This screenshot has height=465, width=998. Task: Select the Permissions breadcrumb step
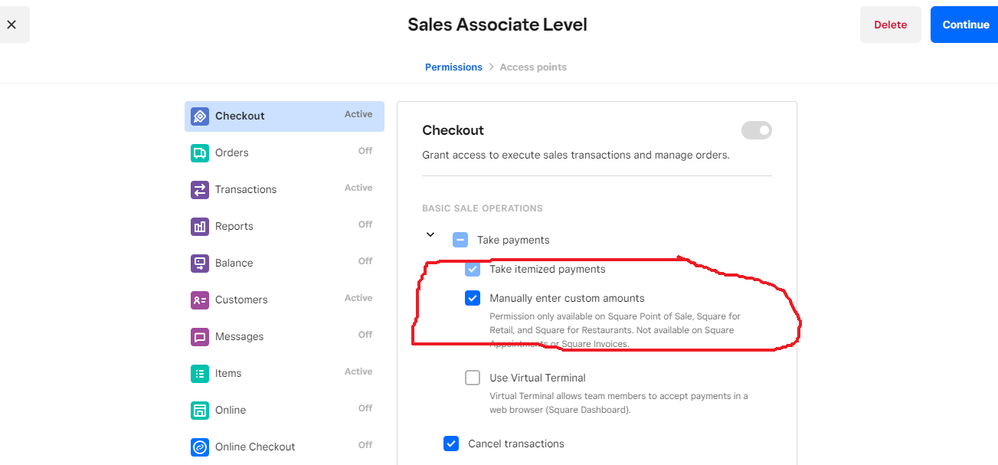tap(453, 67)
